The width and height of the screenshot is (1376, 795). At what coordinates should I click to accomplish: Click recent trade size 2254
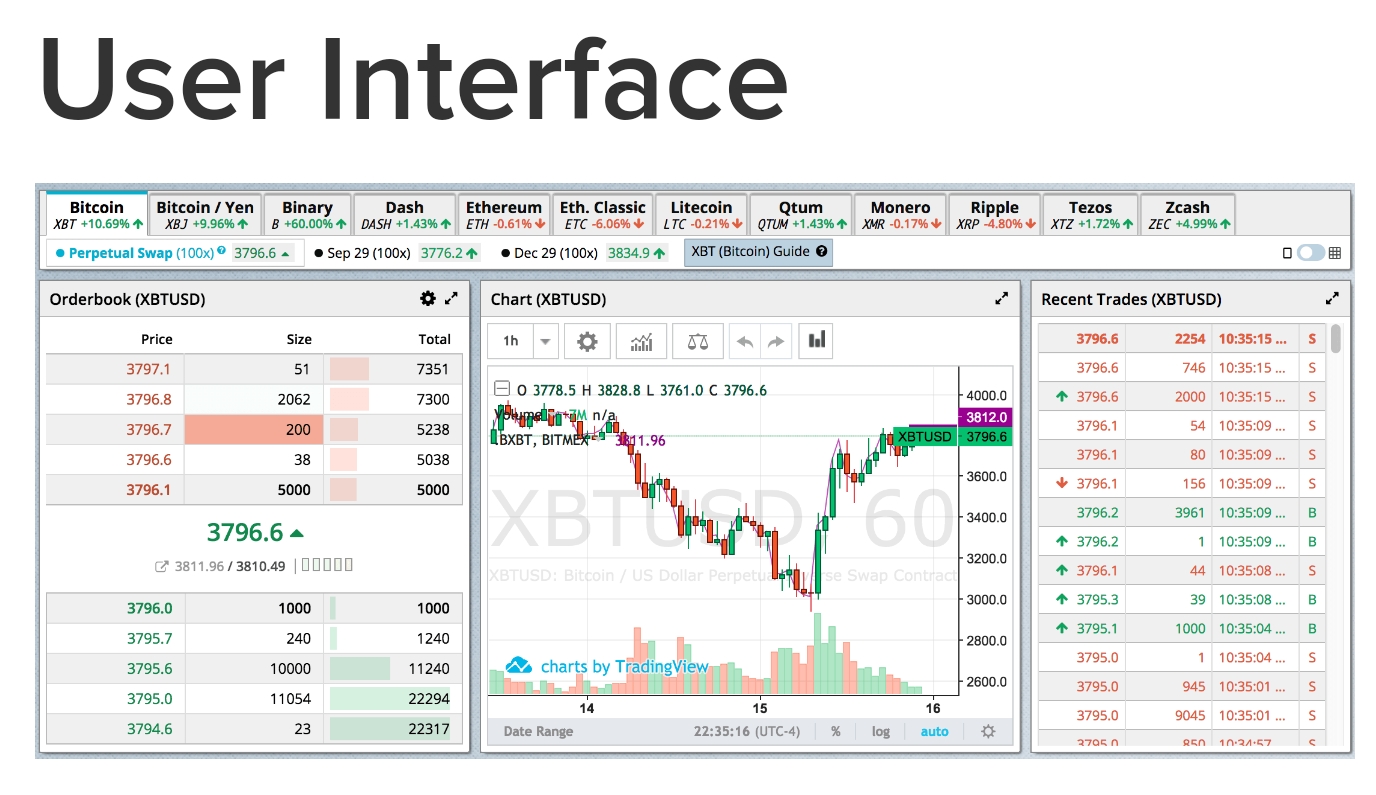1190,339
